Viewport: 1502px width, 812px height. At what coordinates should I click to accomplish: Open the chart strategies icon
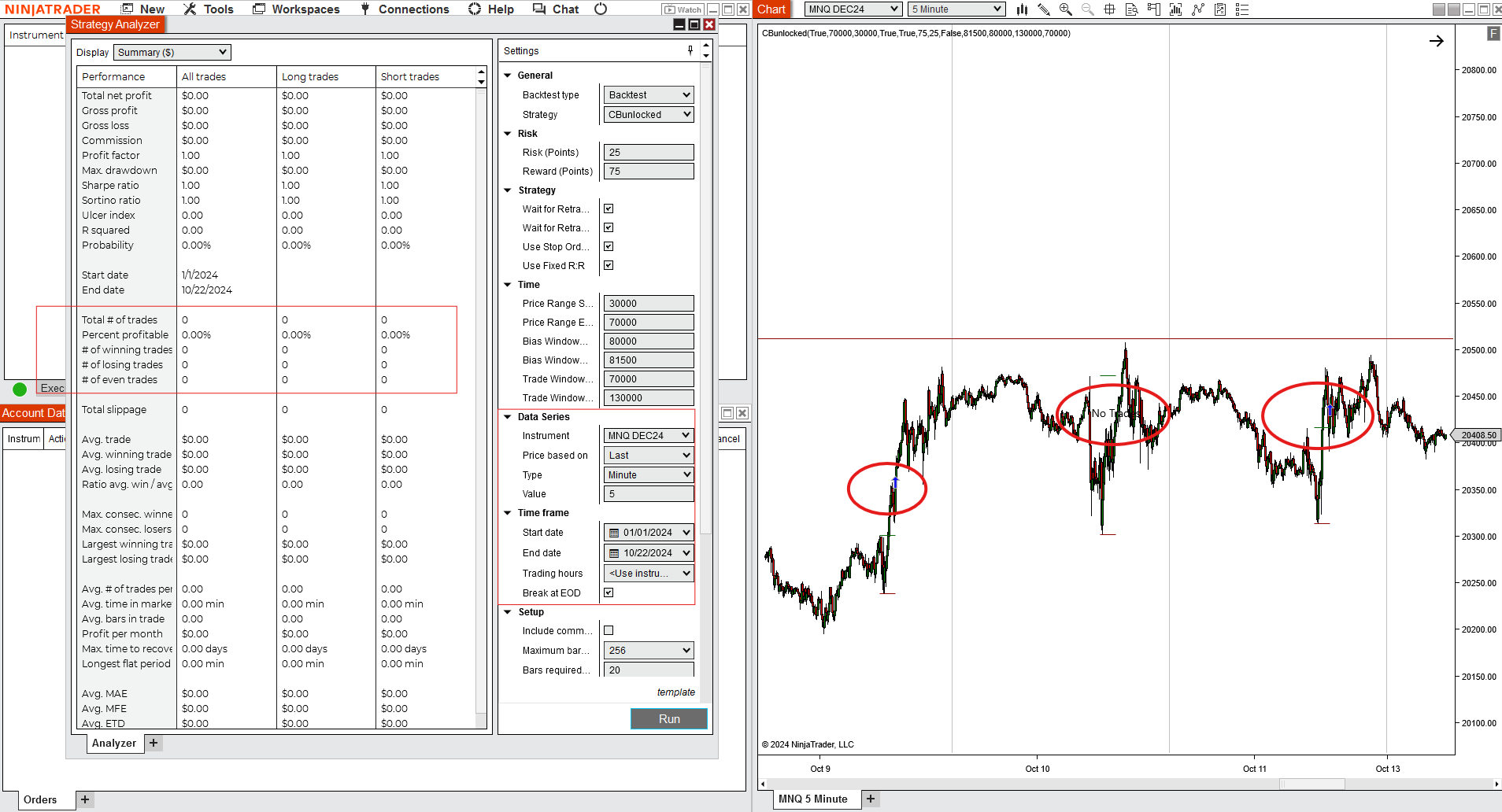[1220, 9]
